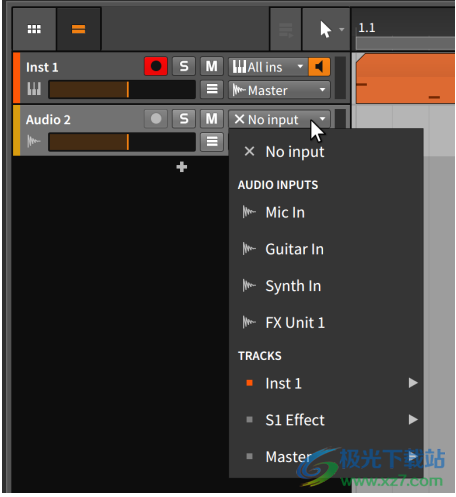This screenshot has height=497, width=456.
Task: Open Audio 2 automation lanes button
Action: (x=212, y=142)
